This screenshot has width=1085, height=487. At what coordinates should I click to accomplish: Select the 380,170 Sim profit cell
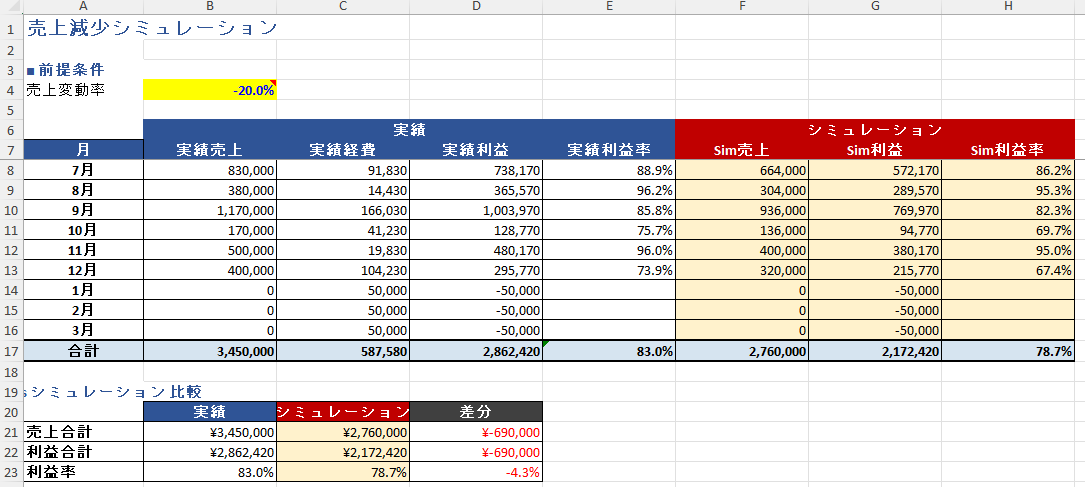click(875, 250)
